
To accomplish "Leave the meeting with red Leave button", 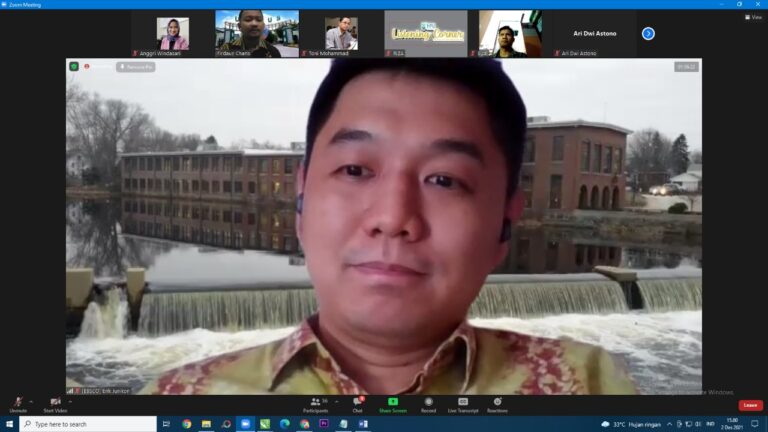I will click(750, 405).
